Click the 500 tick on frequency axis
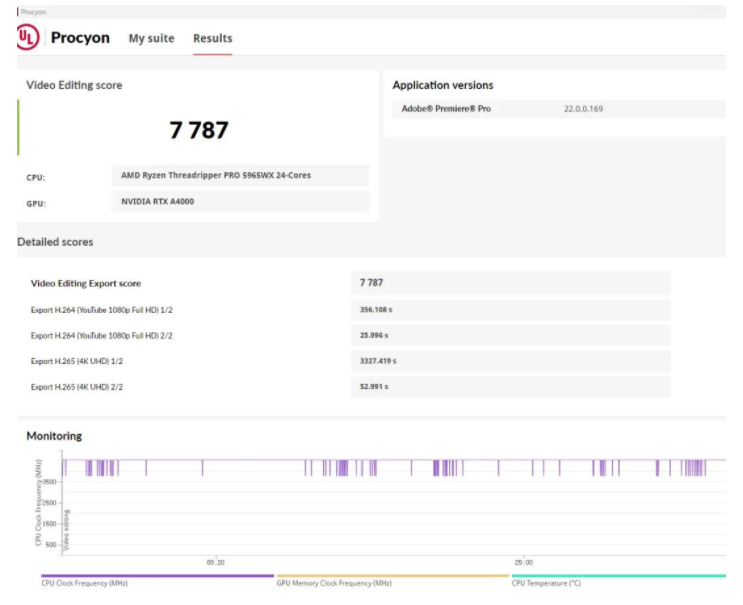Image resolution: width=743 pixels, height=605 pixels. coord(51,544)
